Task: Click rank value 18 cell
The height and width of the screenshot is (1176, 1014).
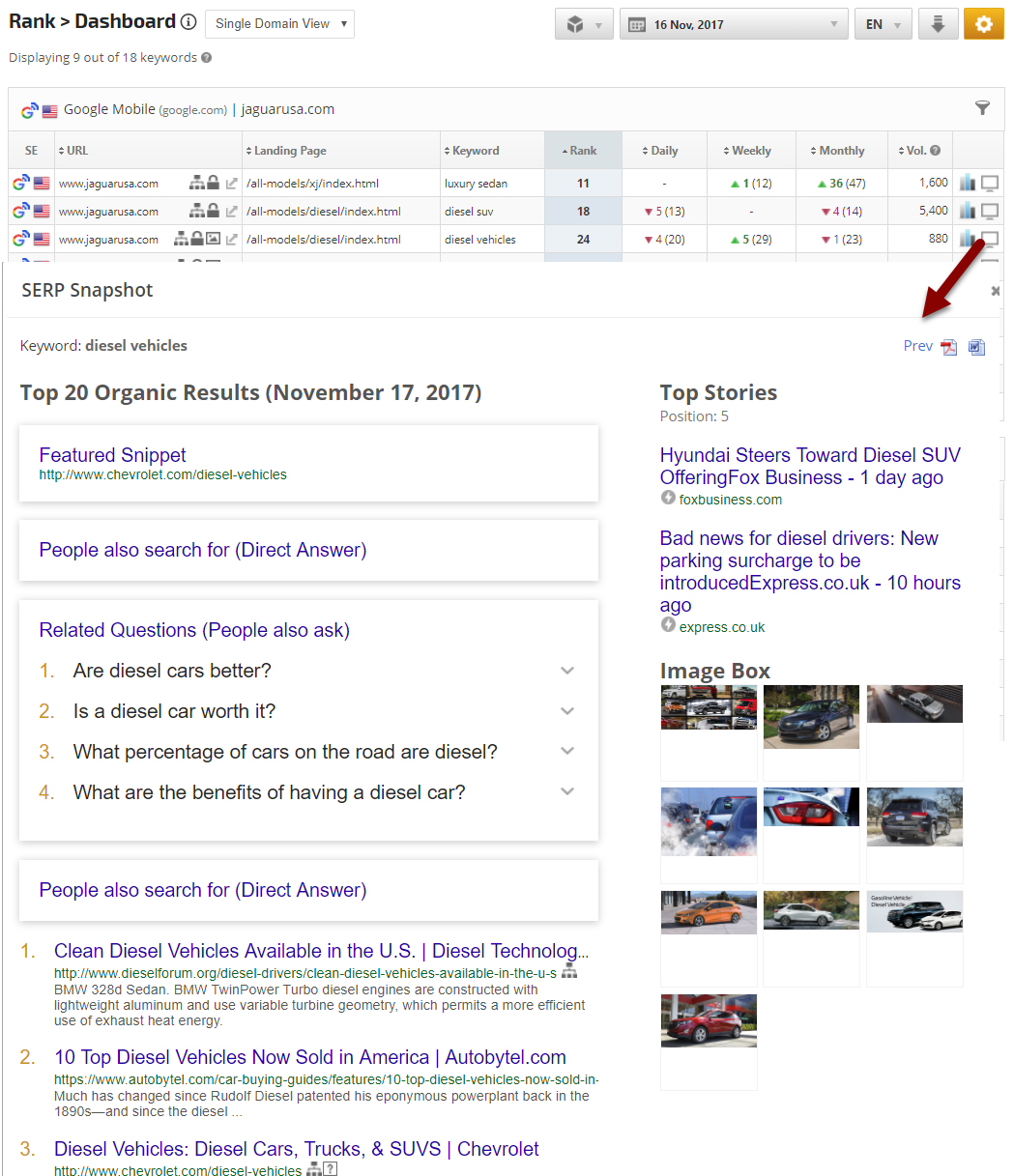Action: [x=583, y=211]
